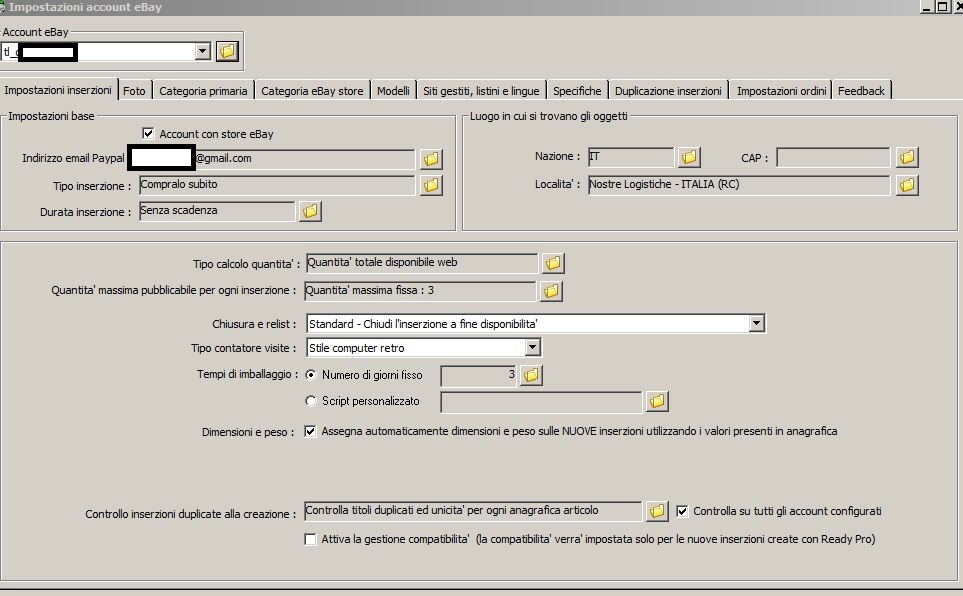Click the Nazione field showing IT
This screenshot has width=963, height=596.
click(631, 157)
